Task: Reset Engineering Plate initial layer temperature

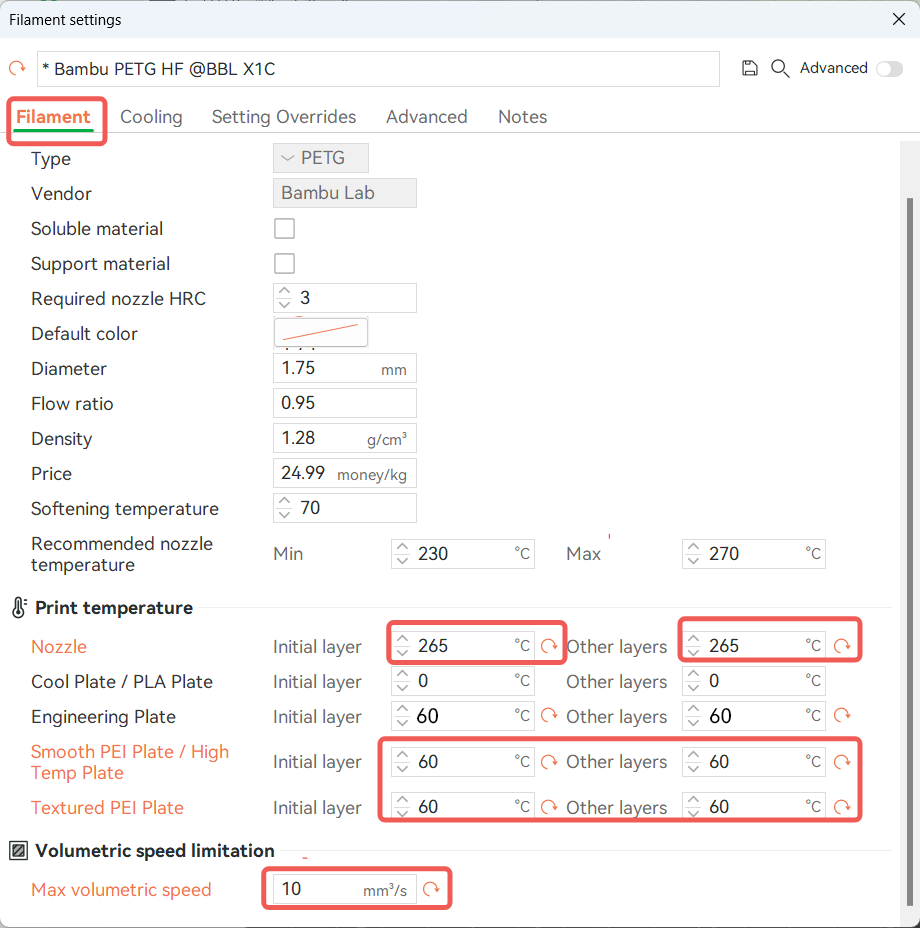Action: tap(549, 716)
